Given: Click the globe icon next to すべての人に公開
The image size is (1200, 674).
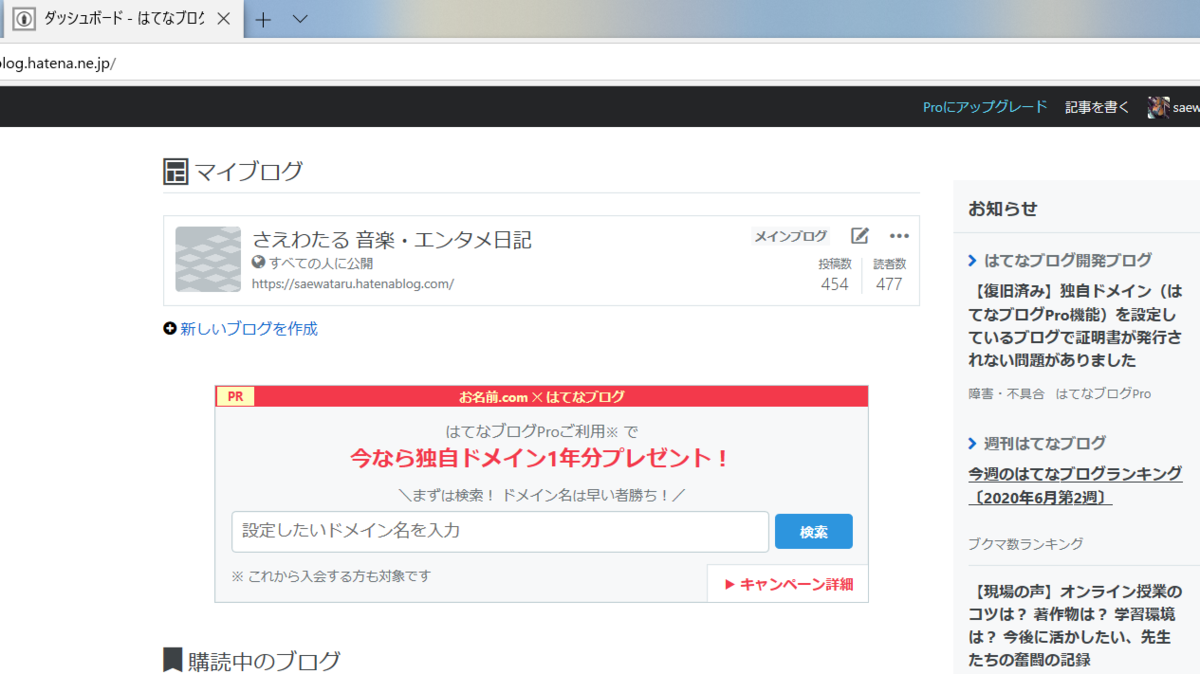Looking at the screenshot, I should point(259,263).
